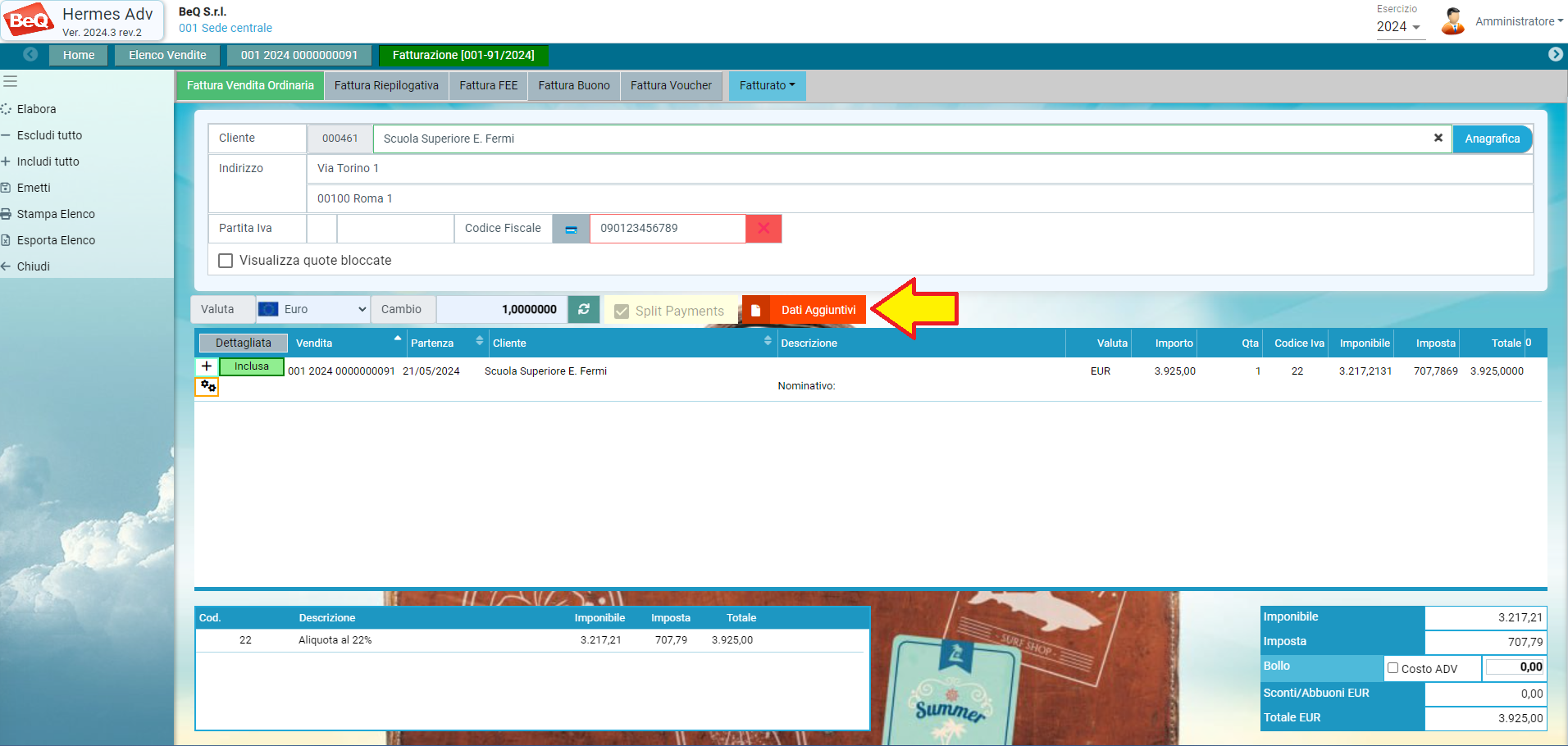Screen dimensions: 1568x746
Task: Click the left navigation arrow in tab bar
Action: click(x=30, y=54)
